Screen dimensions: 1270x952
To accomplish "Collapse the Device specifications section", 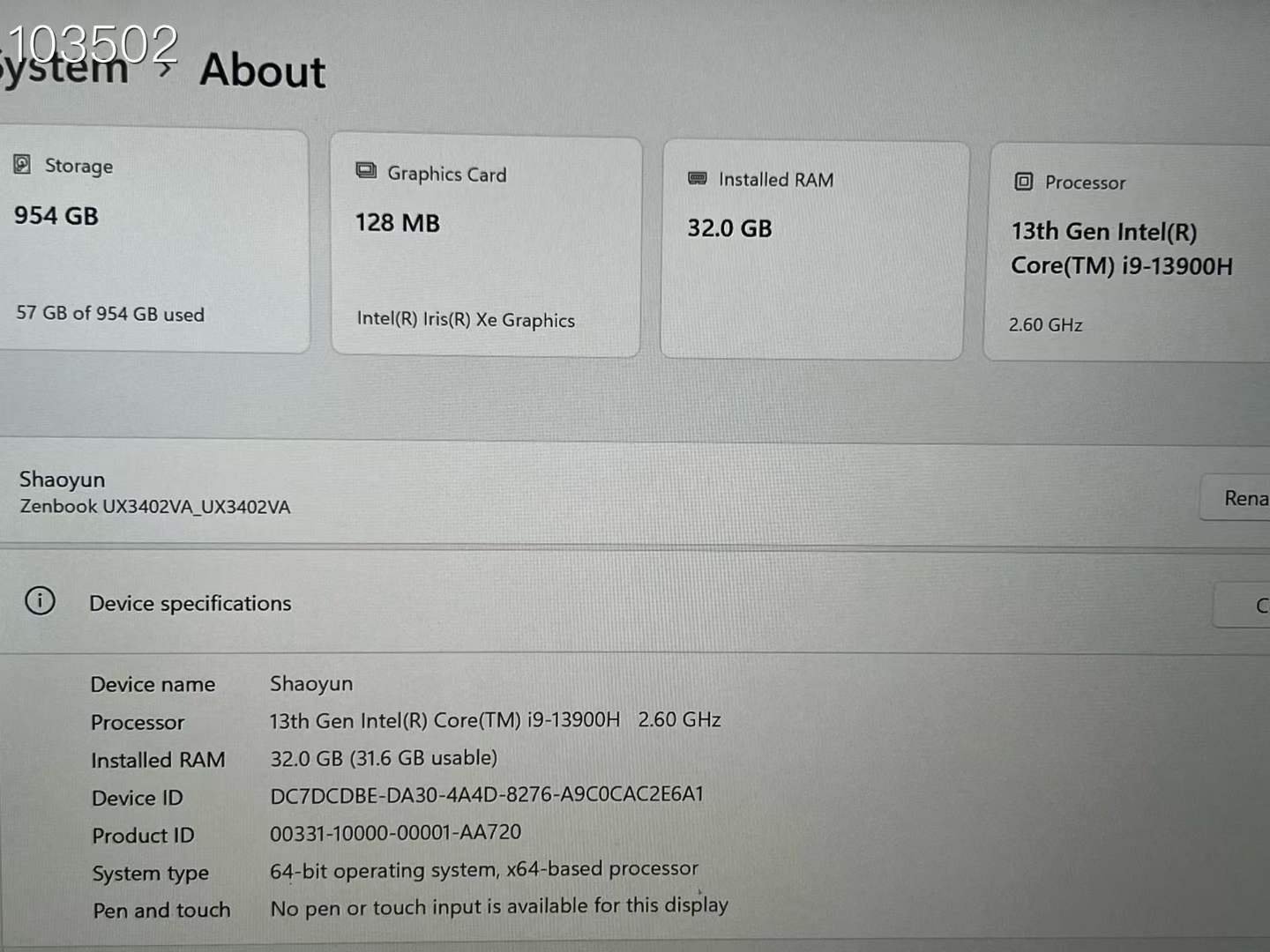I will pyautogui.click(x=635, y=603).
